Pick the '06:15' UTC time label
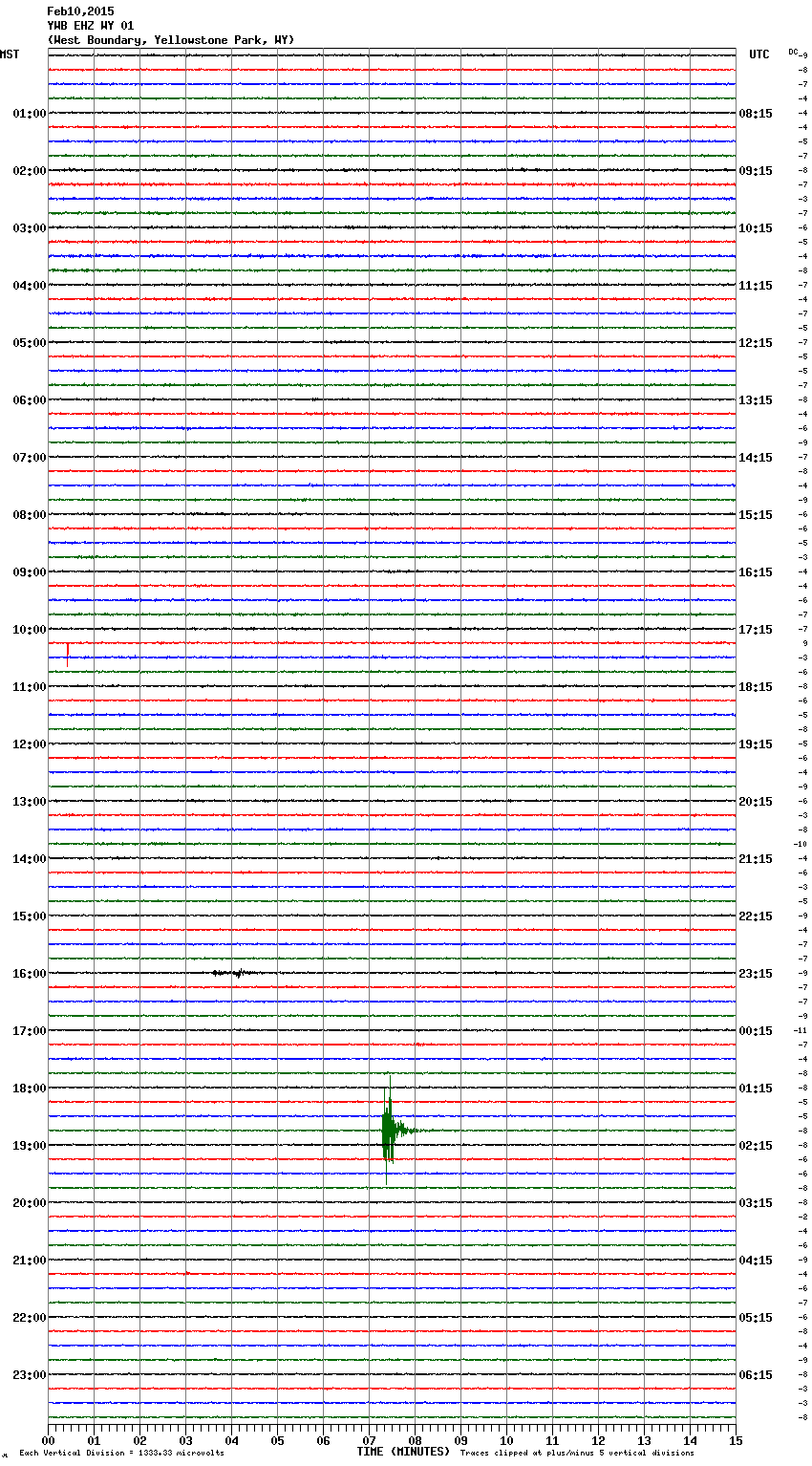 [x=756, y=1375]
